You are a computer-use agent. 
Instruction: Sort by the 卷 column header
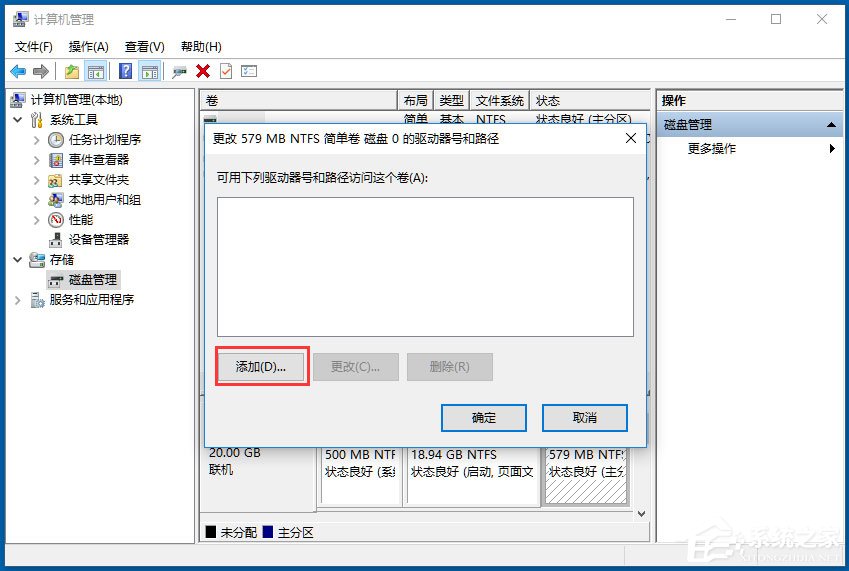click(x=299, y=101)
